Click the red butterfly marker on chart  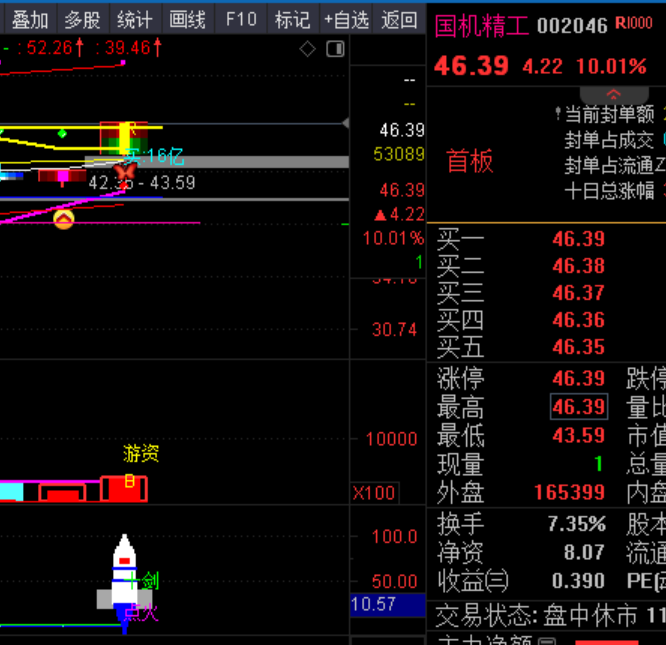click(x=125, y=172)
